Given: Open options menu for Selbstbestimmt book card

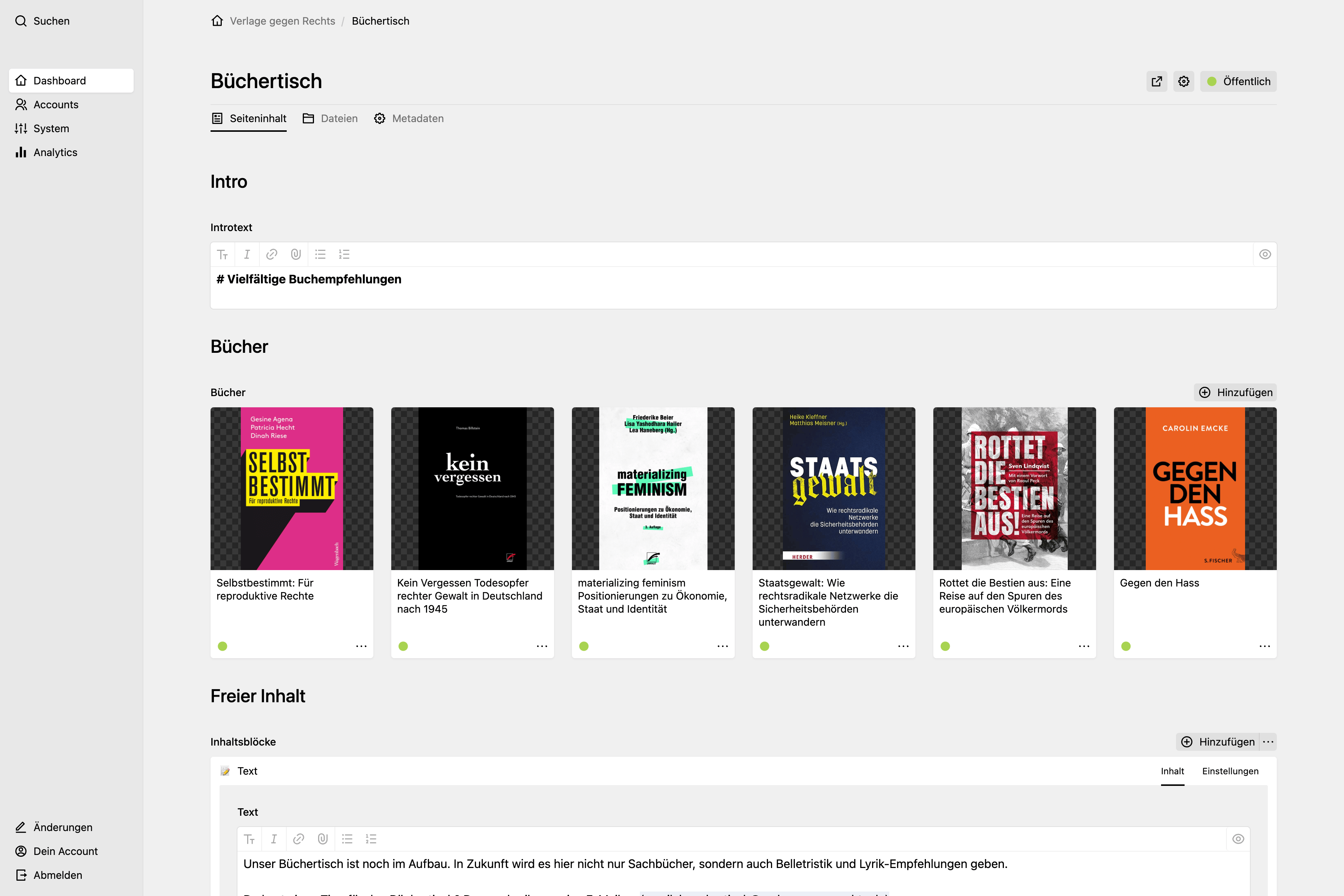Looking at the screenshot, I should 361,646.
